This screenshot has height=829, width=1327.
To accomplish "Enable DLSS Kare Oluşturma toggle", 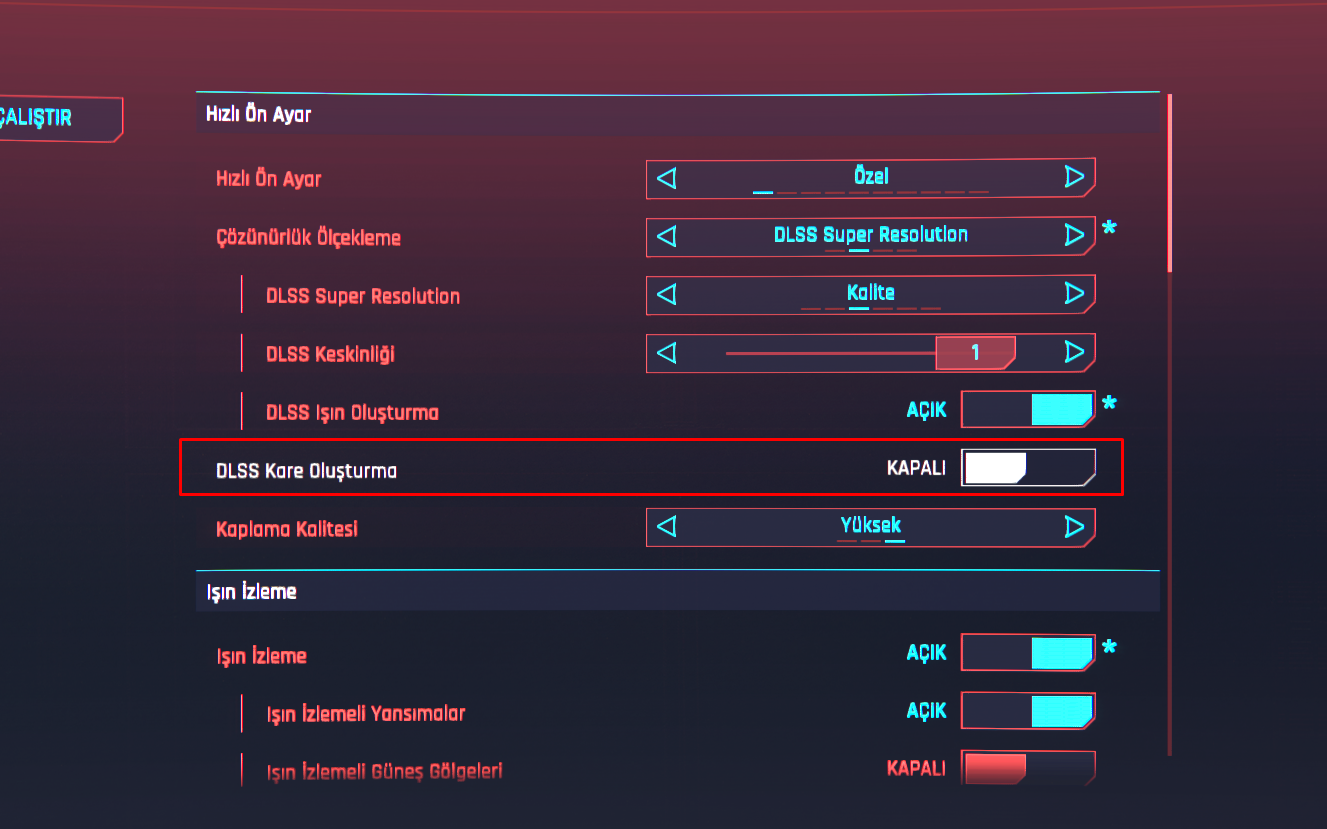I will (x=1028, y=468).
